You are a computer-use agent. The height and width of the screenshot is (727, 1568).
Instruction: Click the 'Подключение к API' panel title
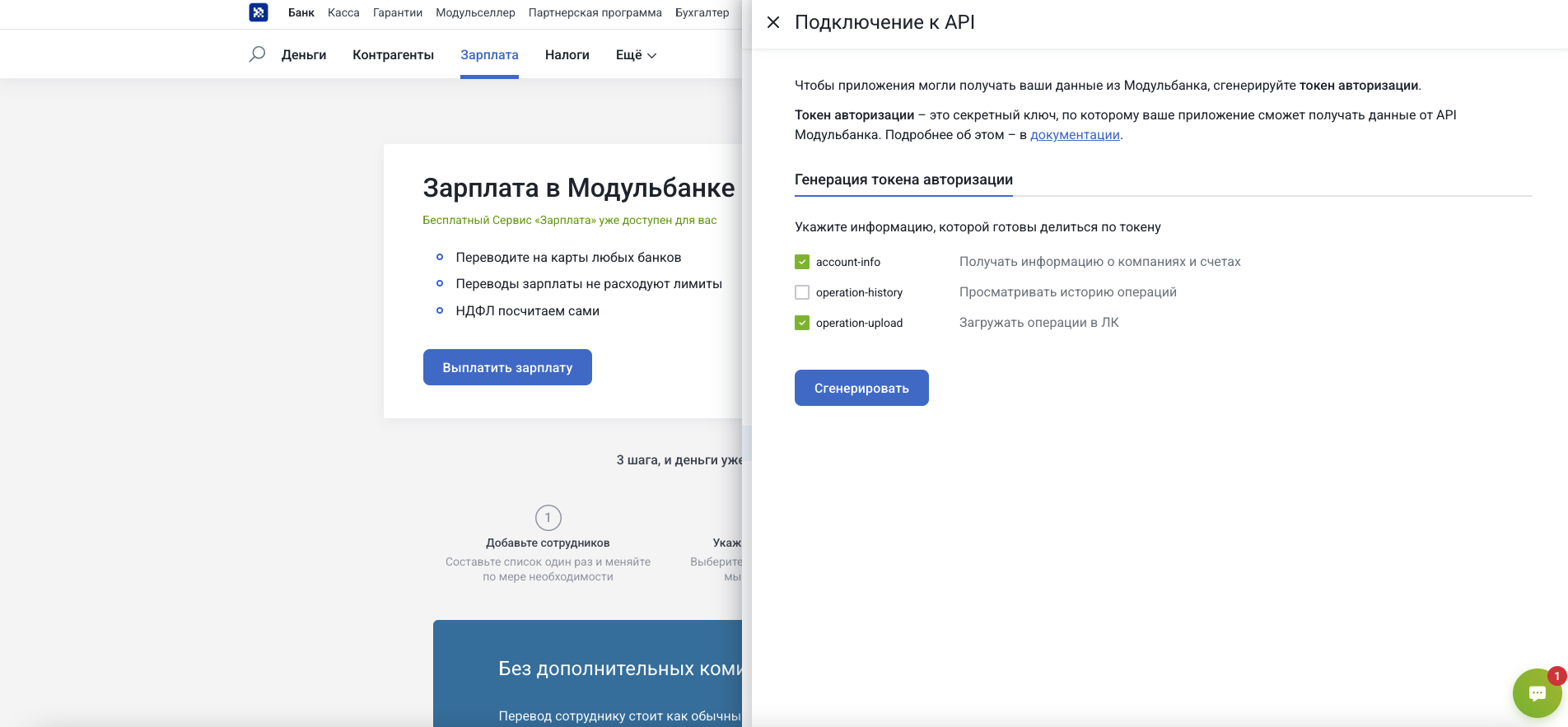[x=884, y=22]
